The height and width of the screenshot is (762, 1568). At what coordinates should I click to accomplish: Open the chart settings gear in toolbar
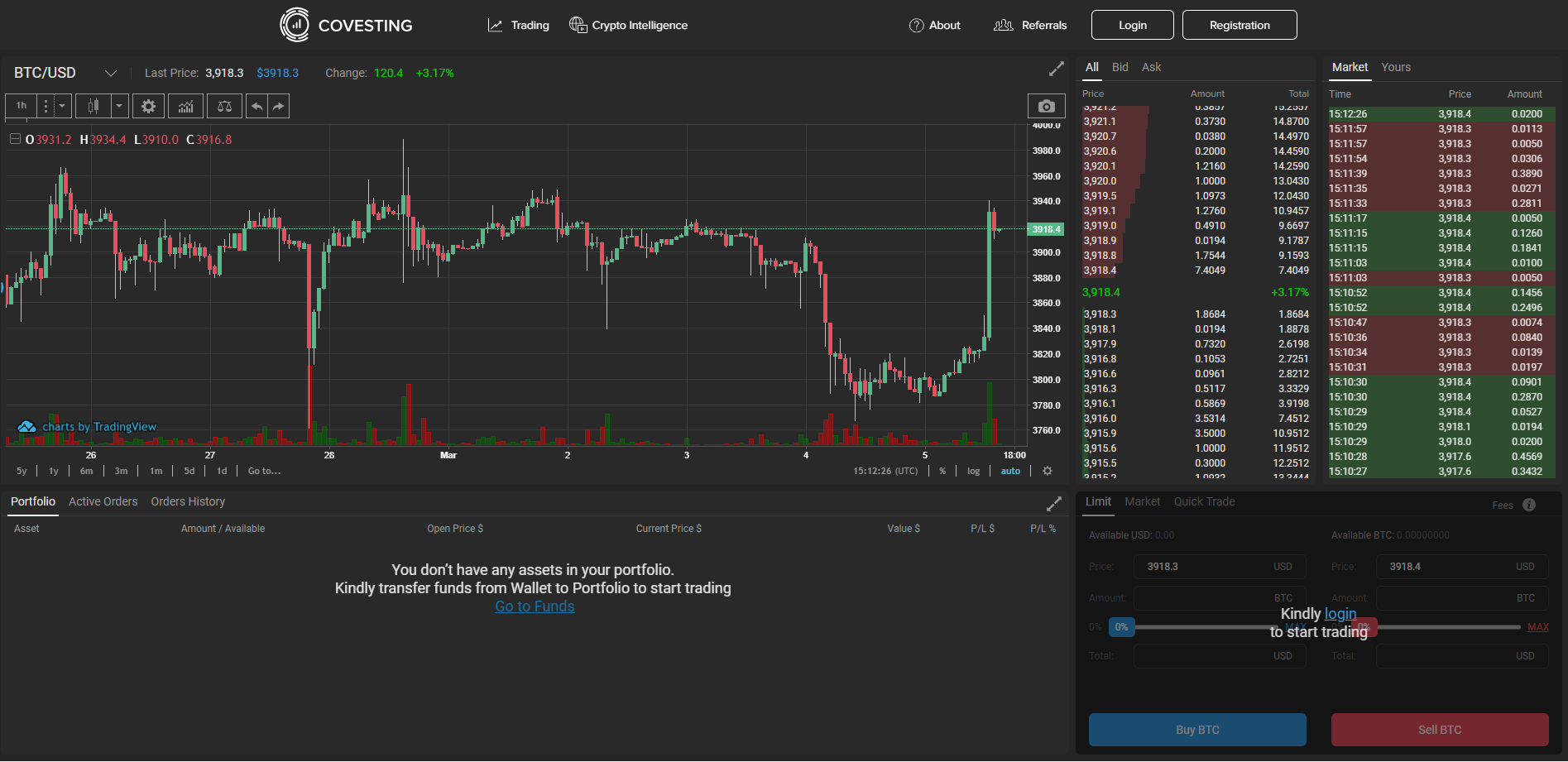point(148,106)
